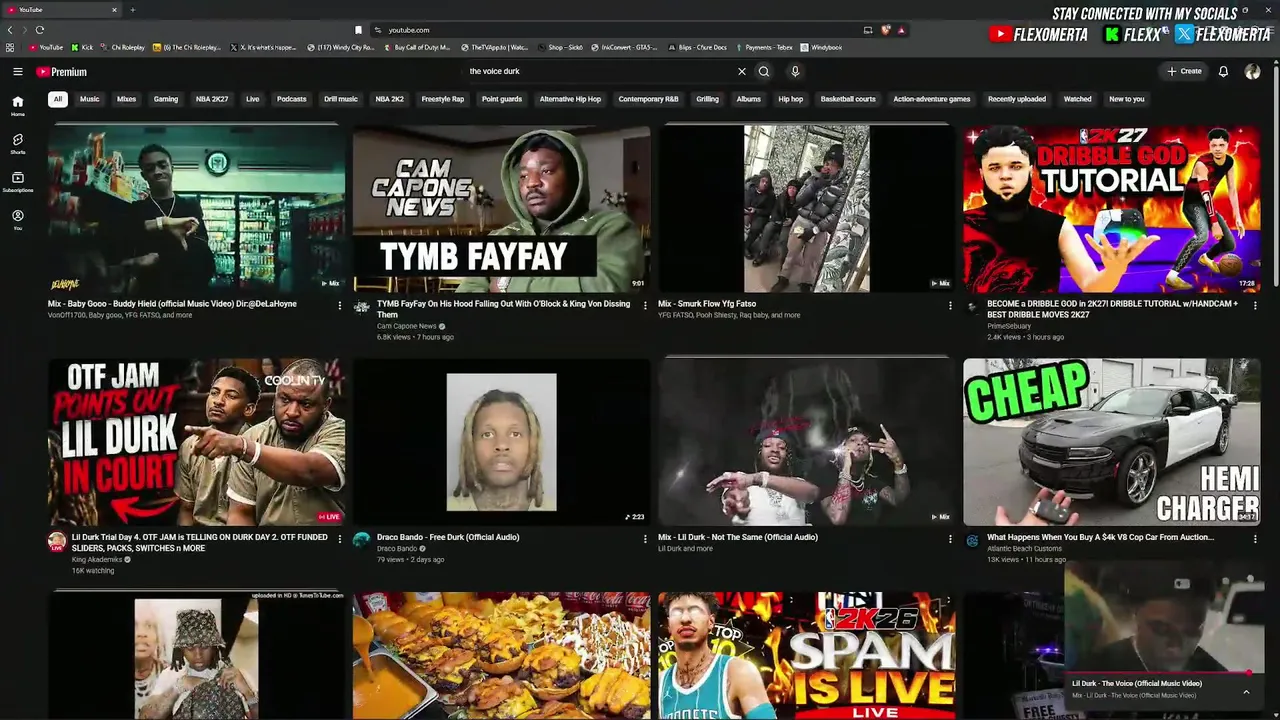Open the Cam Capone News channel link
The image size is (1280, 720).
(407, 326)
